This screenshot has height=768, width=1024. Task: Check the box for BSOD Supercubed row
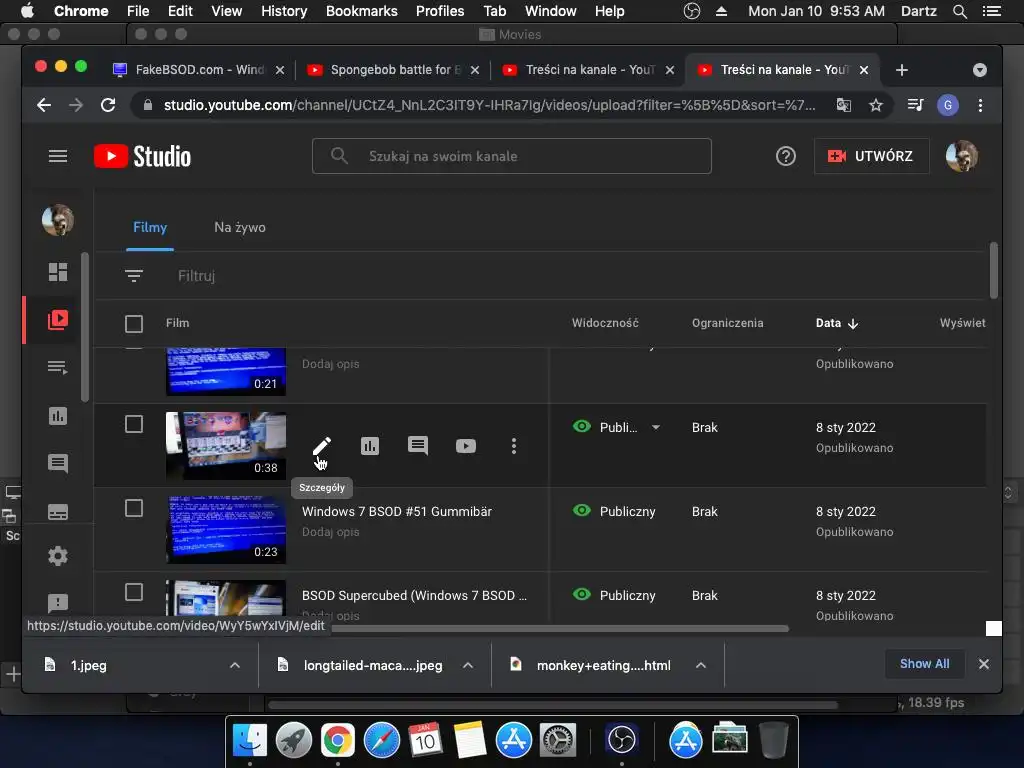(134, 592)
